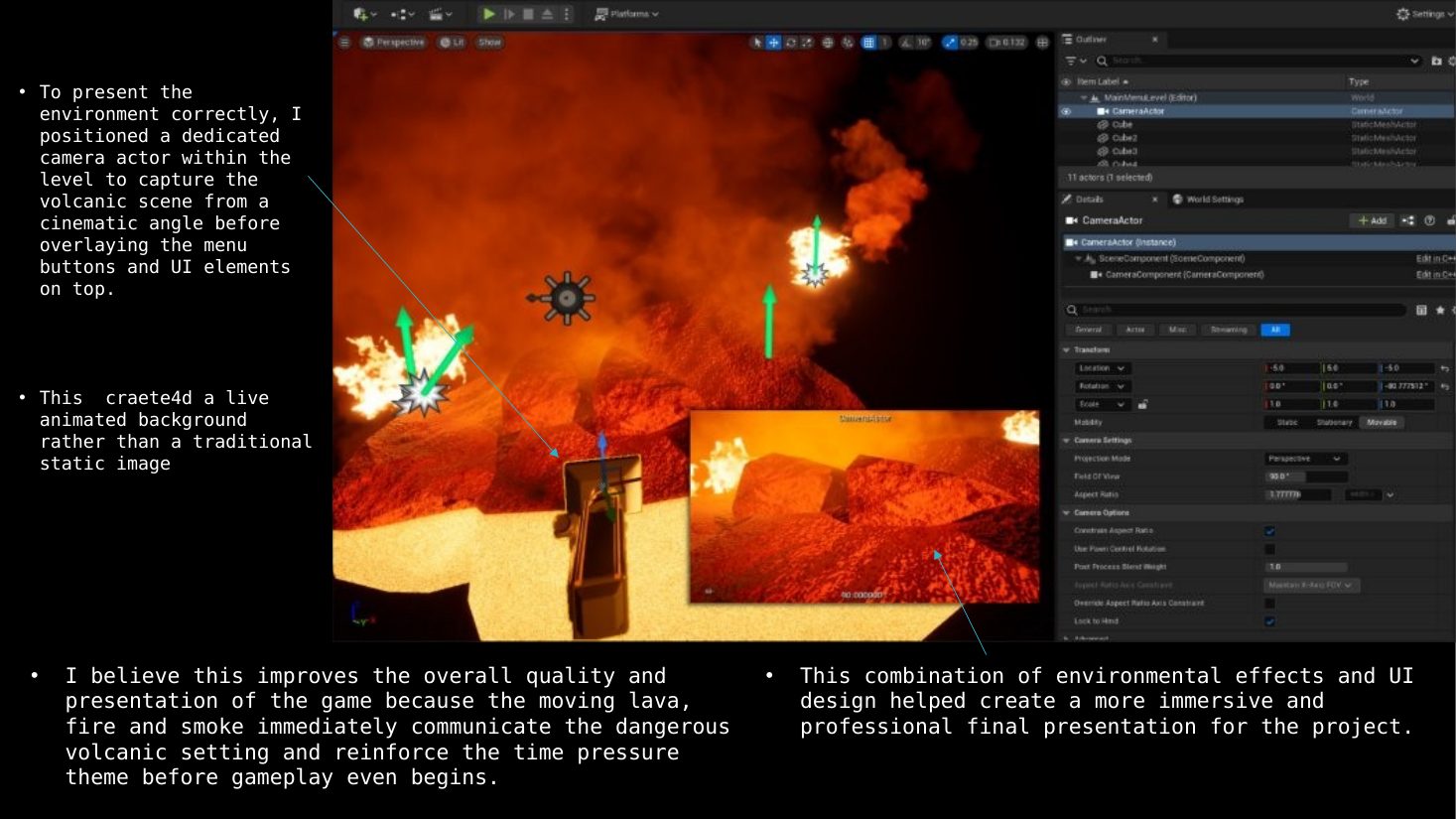Uncheck Constrain Aspect Ratio
Viewport: 1456px width, 819px height.
point(1269,531)
